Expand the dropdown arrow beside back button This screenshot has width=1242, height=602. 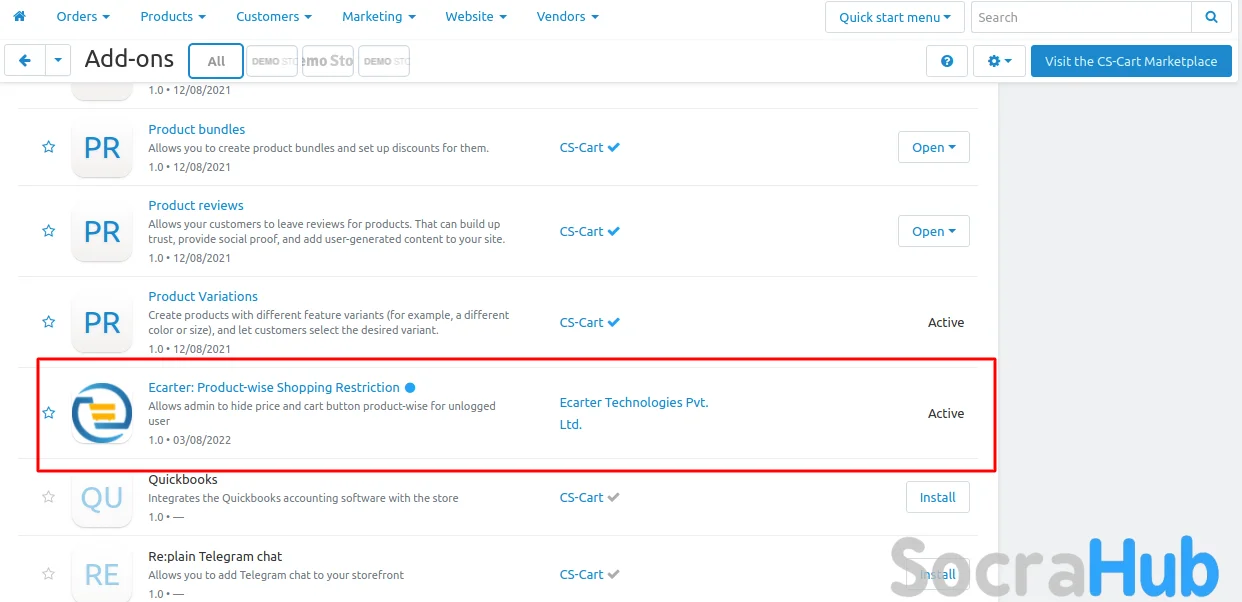pos(58,61)
